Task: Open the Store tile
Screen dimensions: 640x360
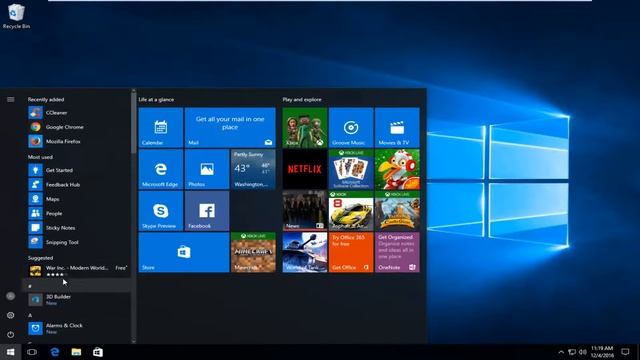Action: [184, 252]
